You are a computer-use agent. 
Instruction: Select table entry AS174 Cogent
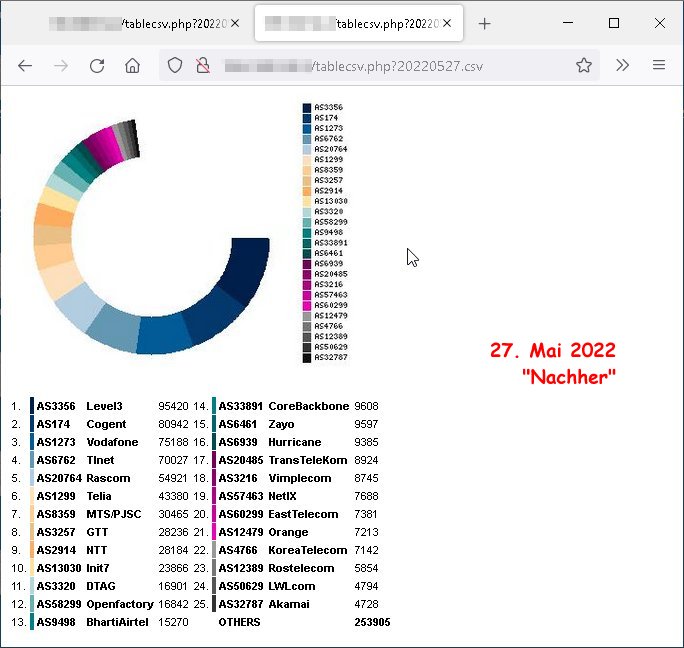(x=81, y=424)
